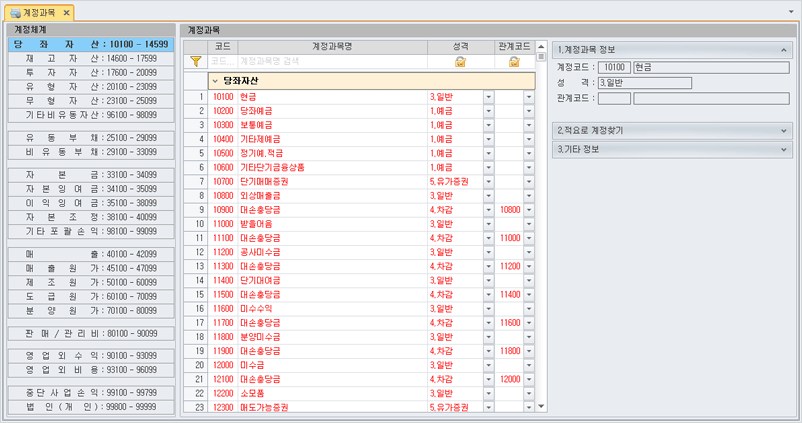
Task: Select 판매/관리비 : 80100 - 90099 category
Action: click(x=91, y=333)
